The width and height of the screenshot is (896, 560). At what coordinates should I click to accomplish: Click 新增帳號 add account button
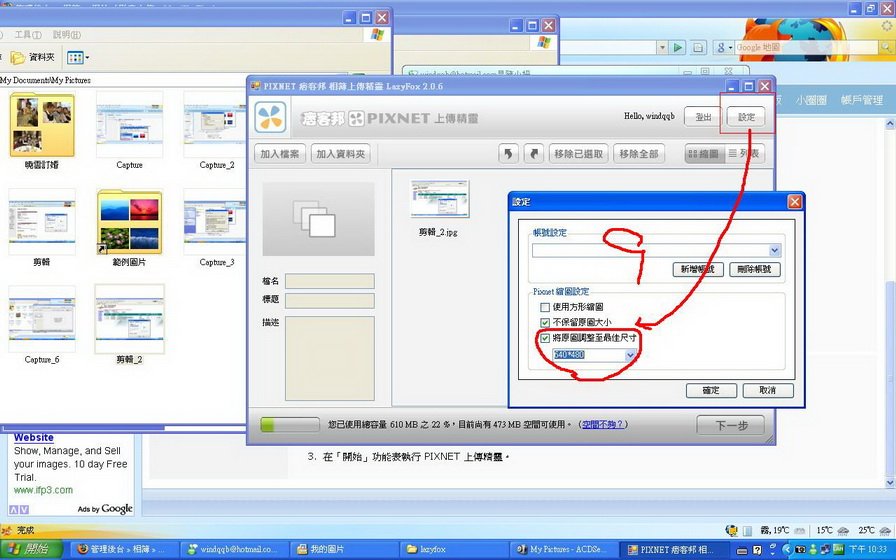click(698, 269)
